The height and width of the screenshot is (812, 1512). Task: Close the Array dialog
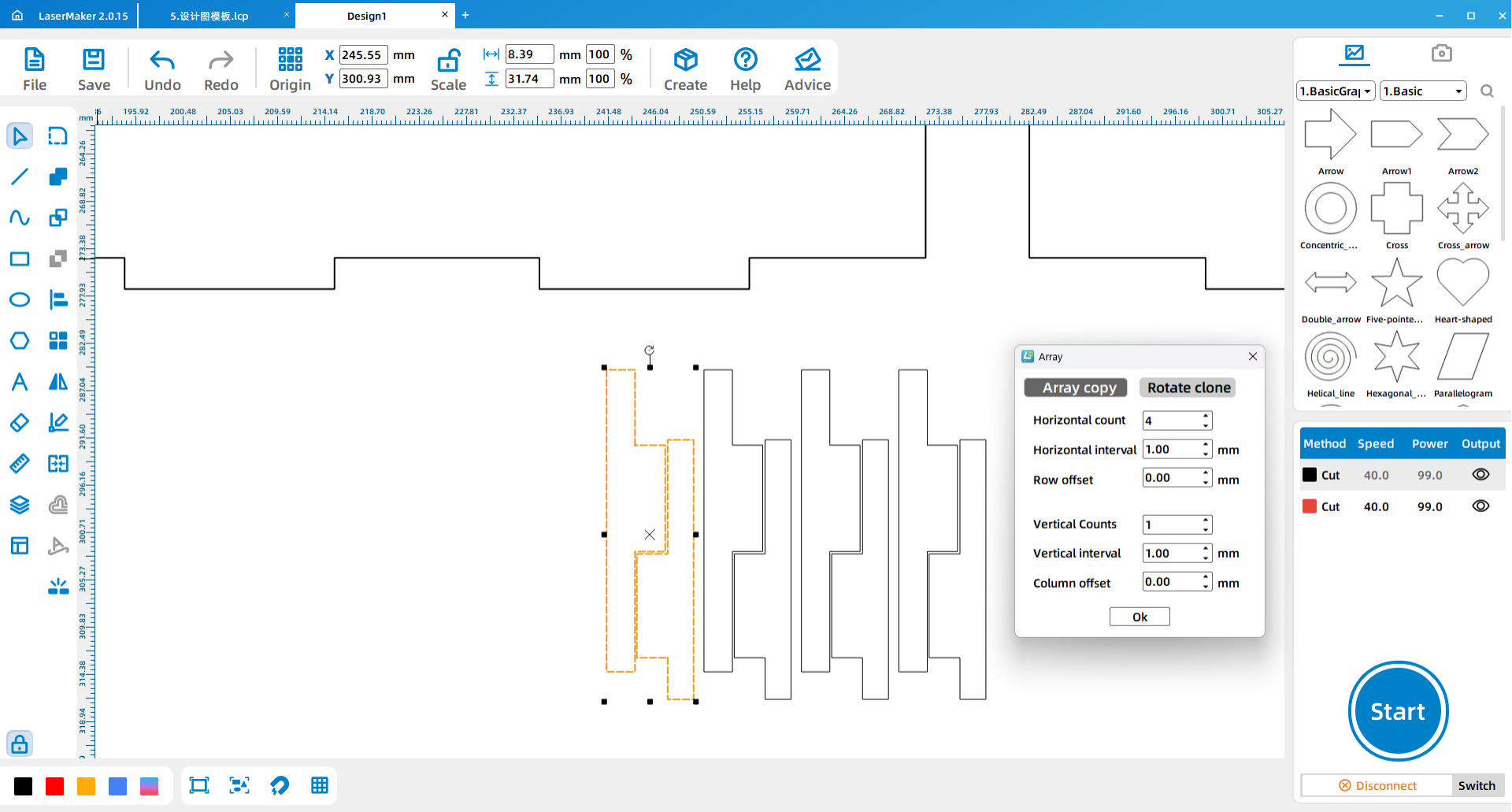pyautogui.click(x=1253, y=357)
